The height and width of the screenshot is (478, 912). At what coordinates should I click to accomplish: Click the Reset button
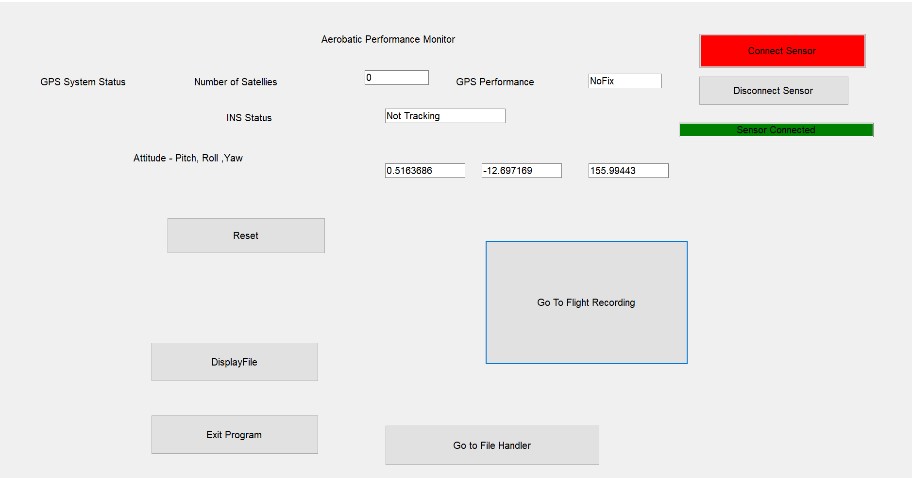246,236
